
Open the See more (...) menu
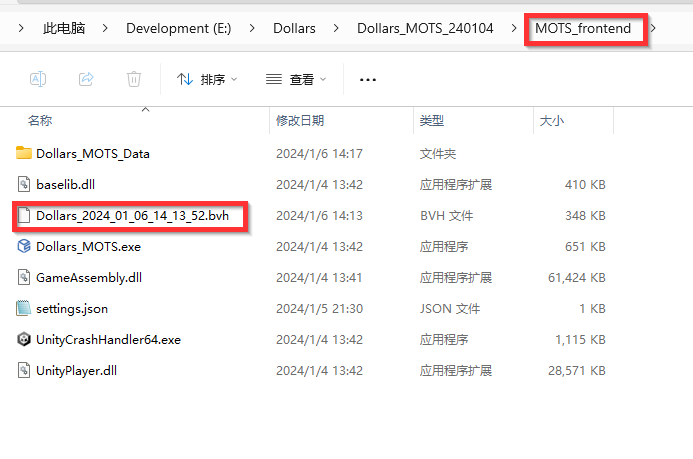(367, 79)
